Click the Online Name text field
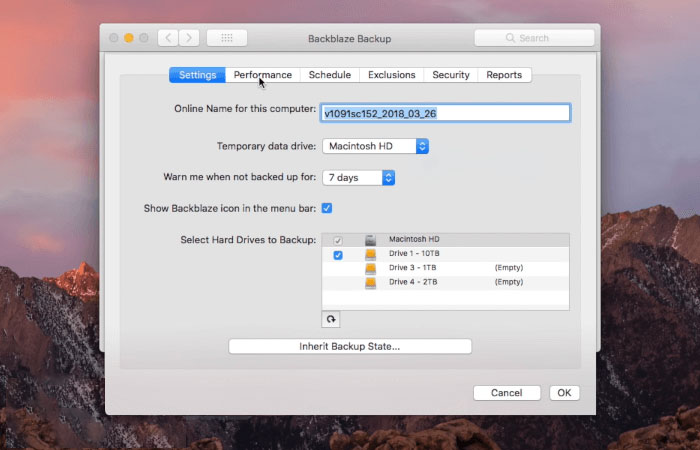The height and width of the screenshot is (450, 700). coord(445,113)
